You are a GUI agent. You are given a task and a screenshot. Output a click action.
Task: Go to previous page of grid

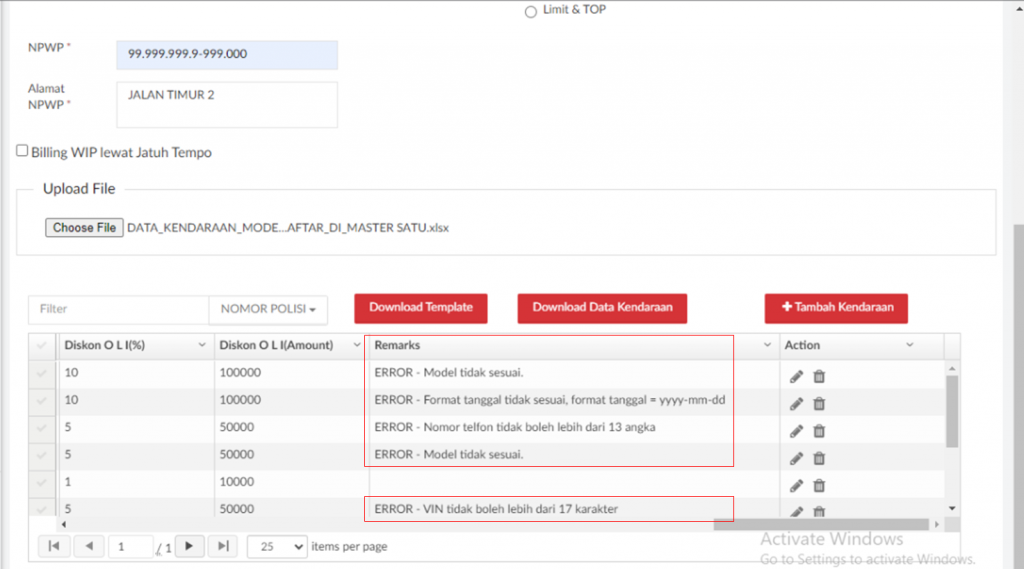pyautogui.click(x=89, y=546)
